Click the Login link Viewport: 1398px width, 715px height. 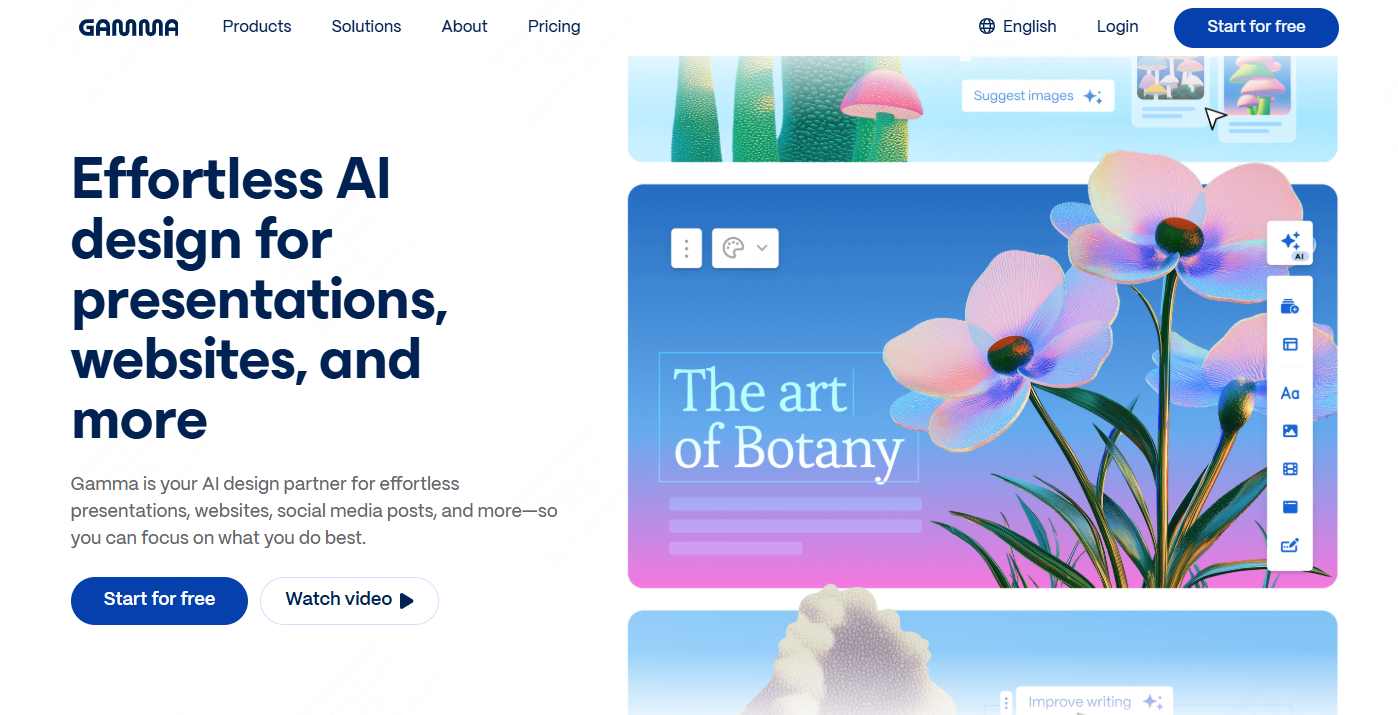click(1117, 27)
